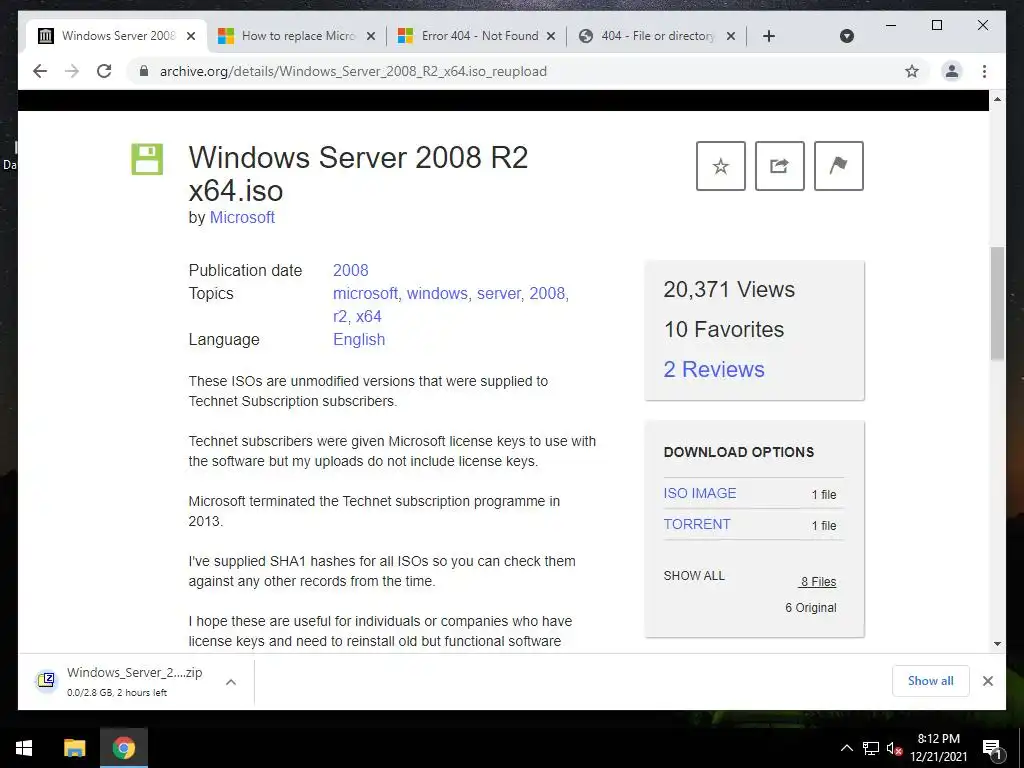Click the server topic link

[499, 293]
